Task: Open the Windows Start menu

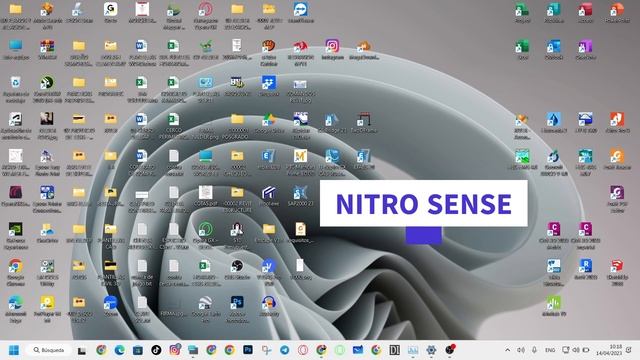Action: tap(14, 350)
